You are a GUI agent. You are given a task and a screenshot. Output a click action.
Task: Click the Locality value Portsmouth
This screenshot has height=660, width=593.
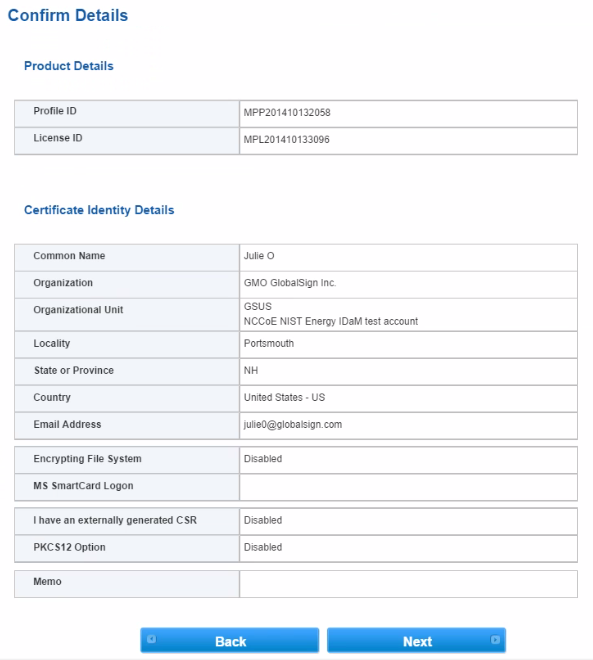pos(269,343)
